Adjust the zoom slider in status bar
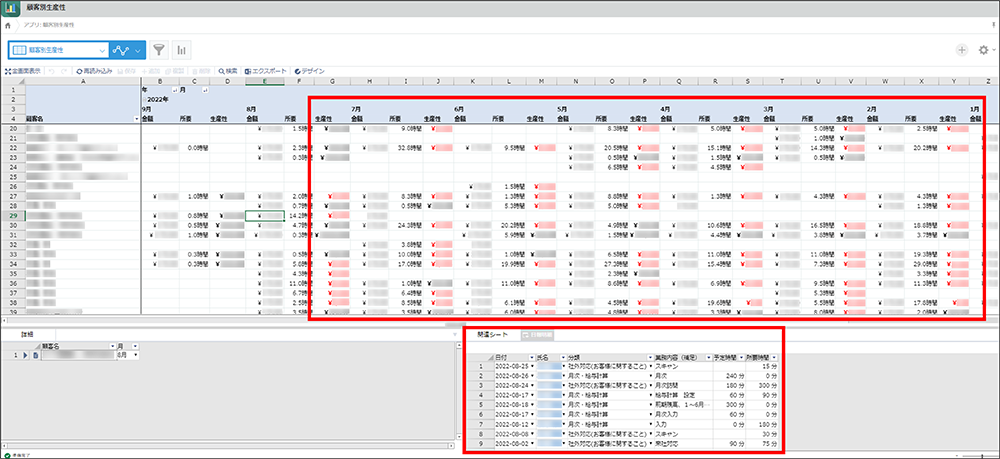Viewport: 1000px width, 459px height. tap(982, 455)
